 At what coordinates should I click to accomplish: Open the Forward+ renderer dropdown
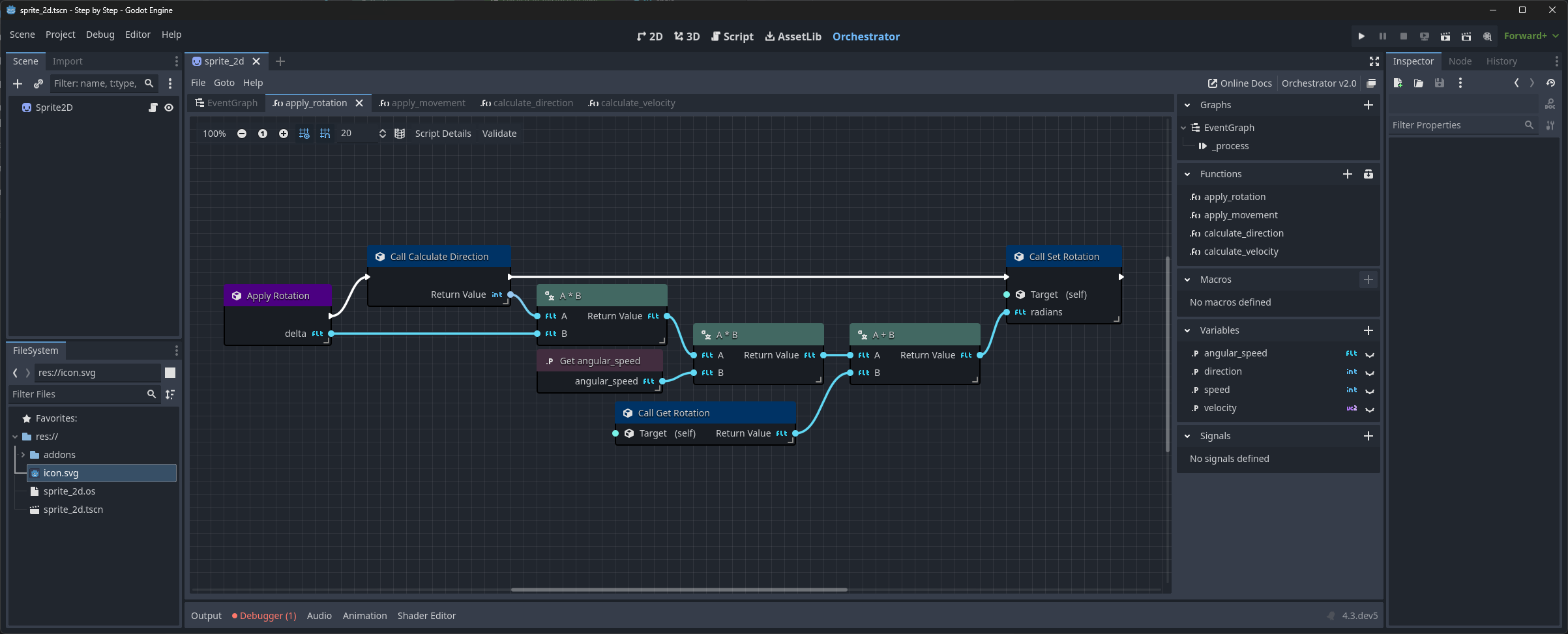(1531, 36)
